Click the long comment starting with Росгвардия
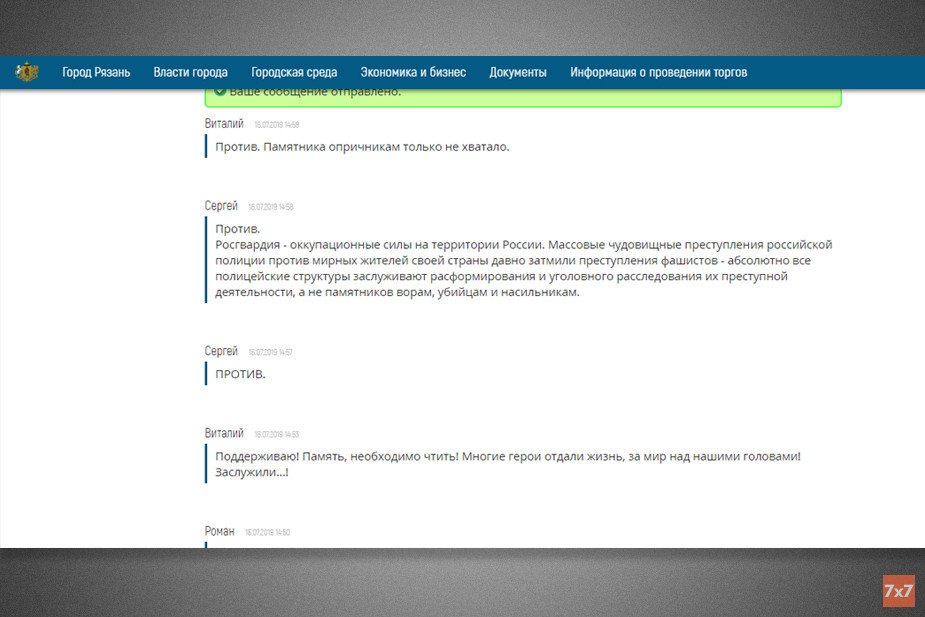925x617 pixels. (x=523, y=261)
